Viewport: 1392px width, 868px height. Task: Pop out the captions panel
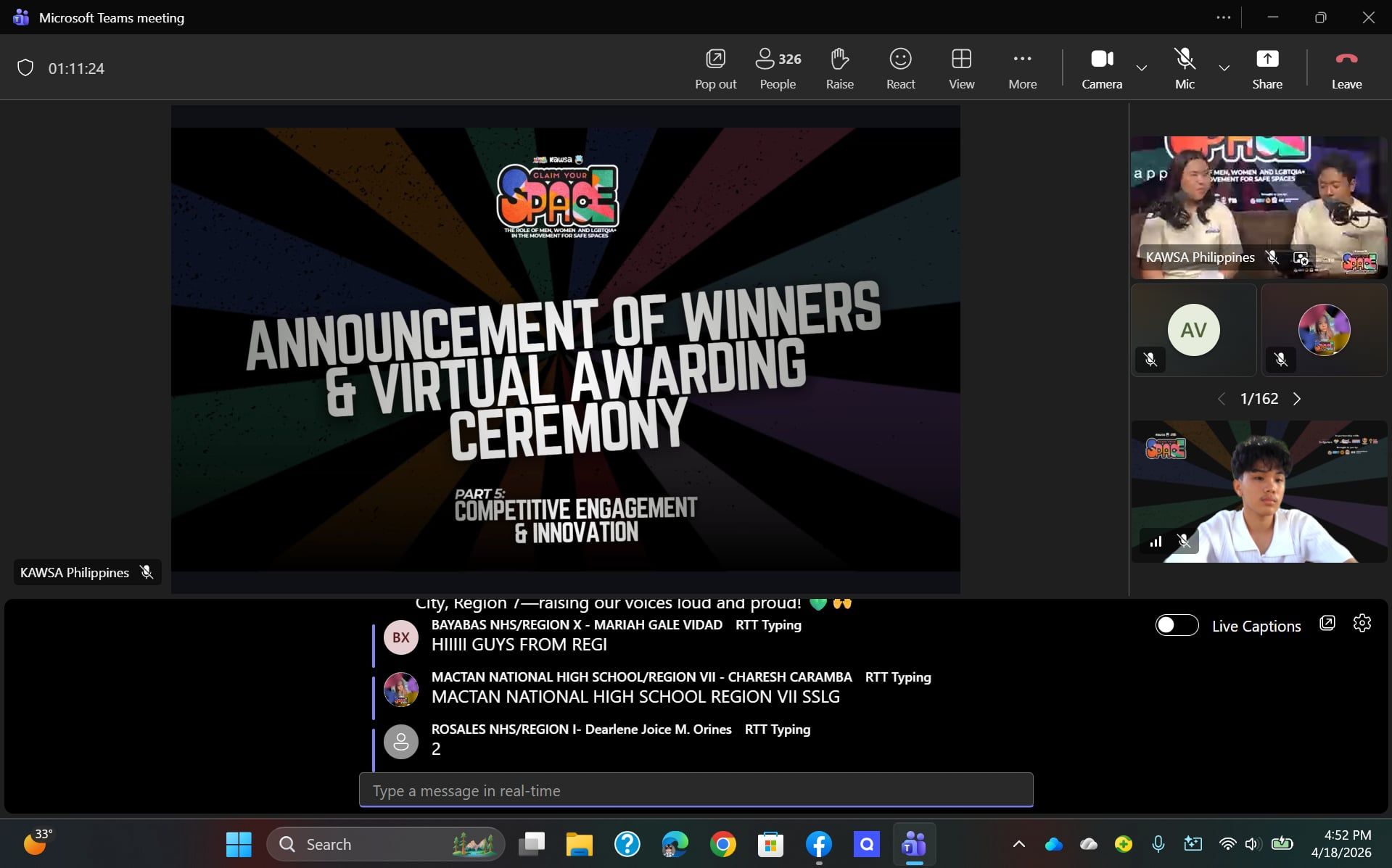pos(1327,623)
